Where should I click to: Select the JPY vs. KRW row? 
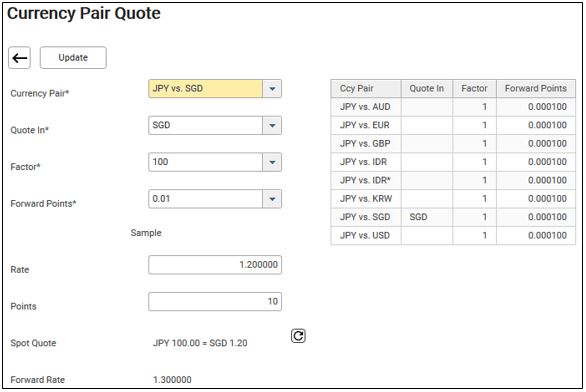453,199
